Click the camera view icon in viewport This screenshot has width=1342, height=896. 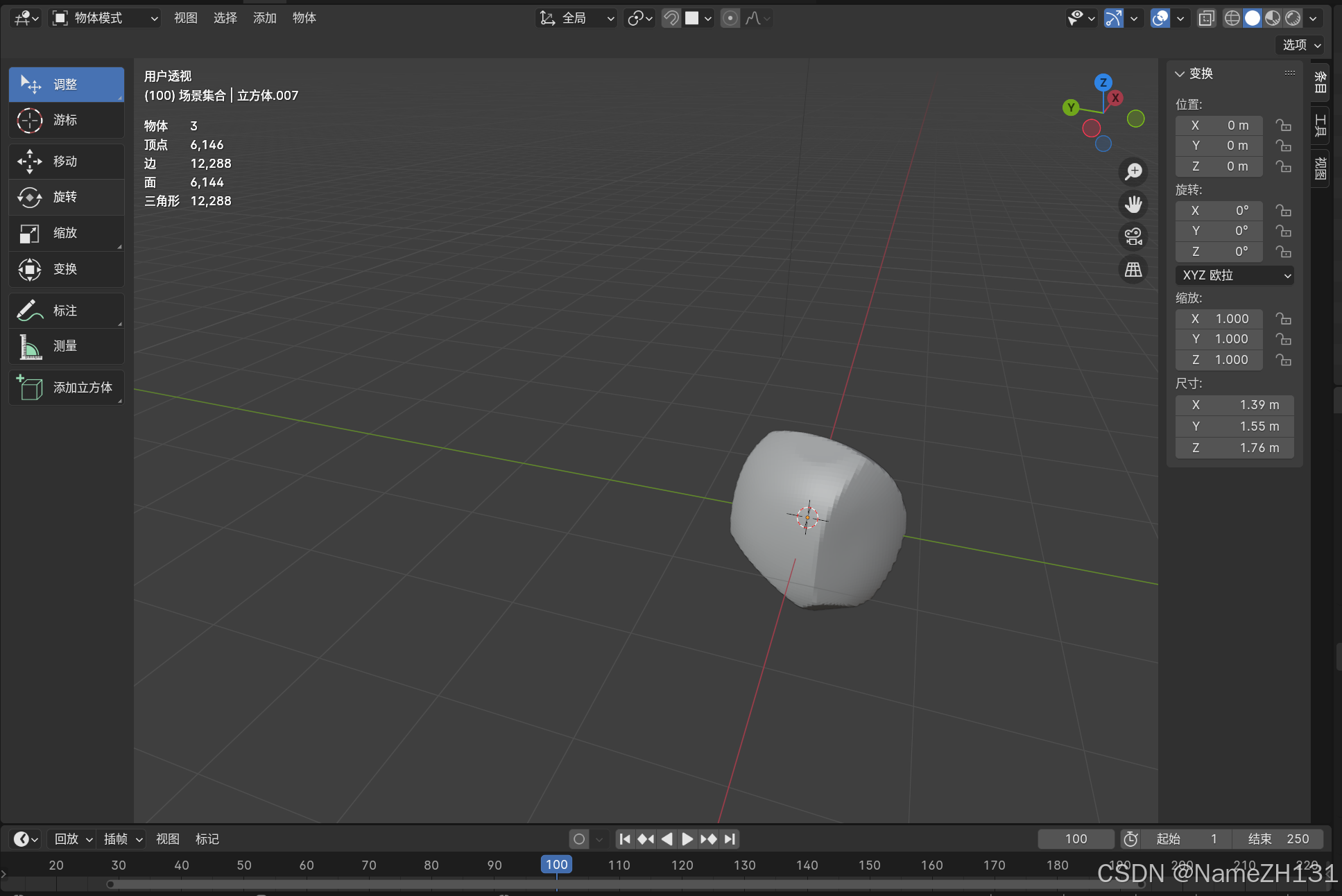[x=1133, y=237]
